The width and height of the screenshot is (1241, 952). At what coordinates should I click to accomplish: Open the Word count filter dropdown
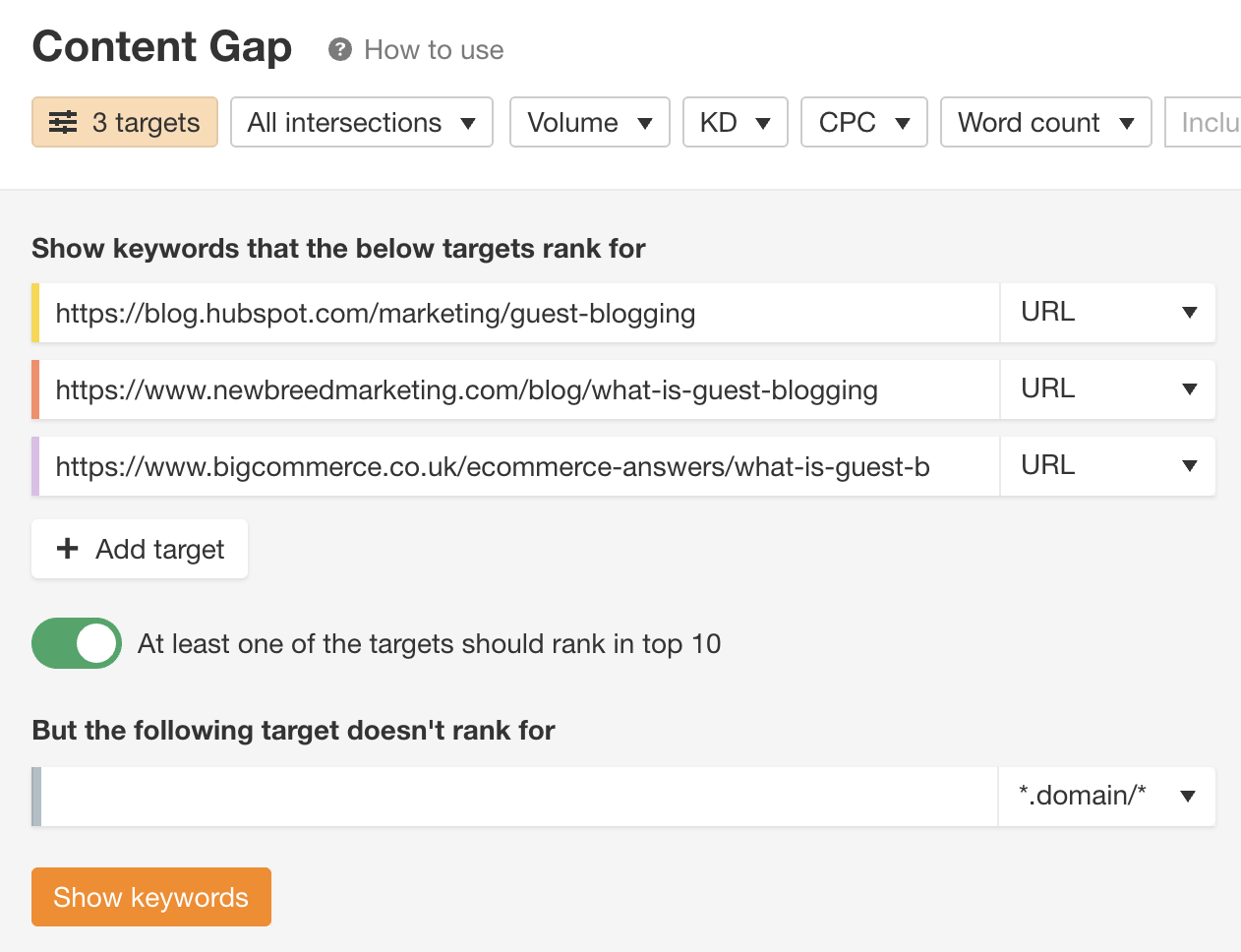[1045, 122]
